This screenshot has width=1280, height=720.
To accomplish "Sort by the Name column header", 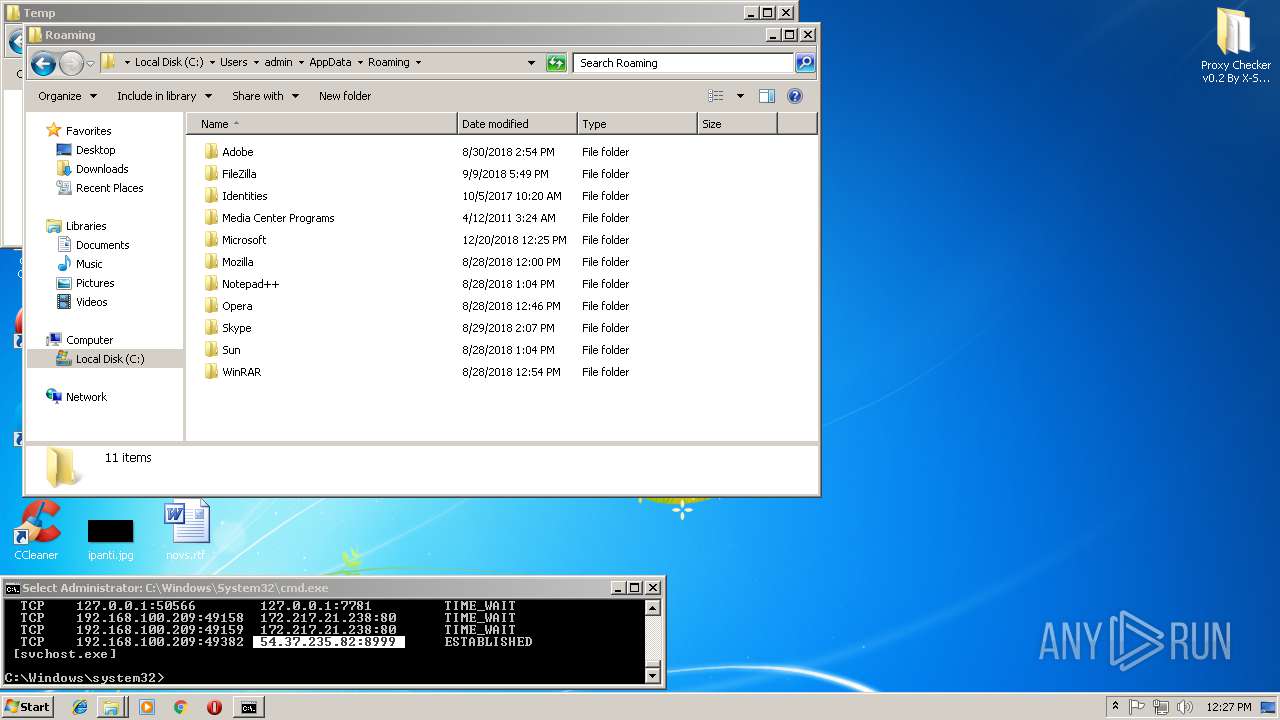I will pos(322,124).
